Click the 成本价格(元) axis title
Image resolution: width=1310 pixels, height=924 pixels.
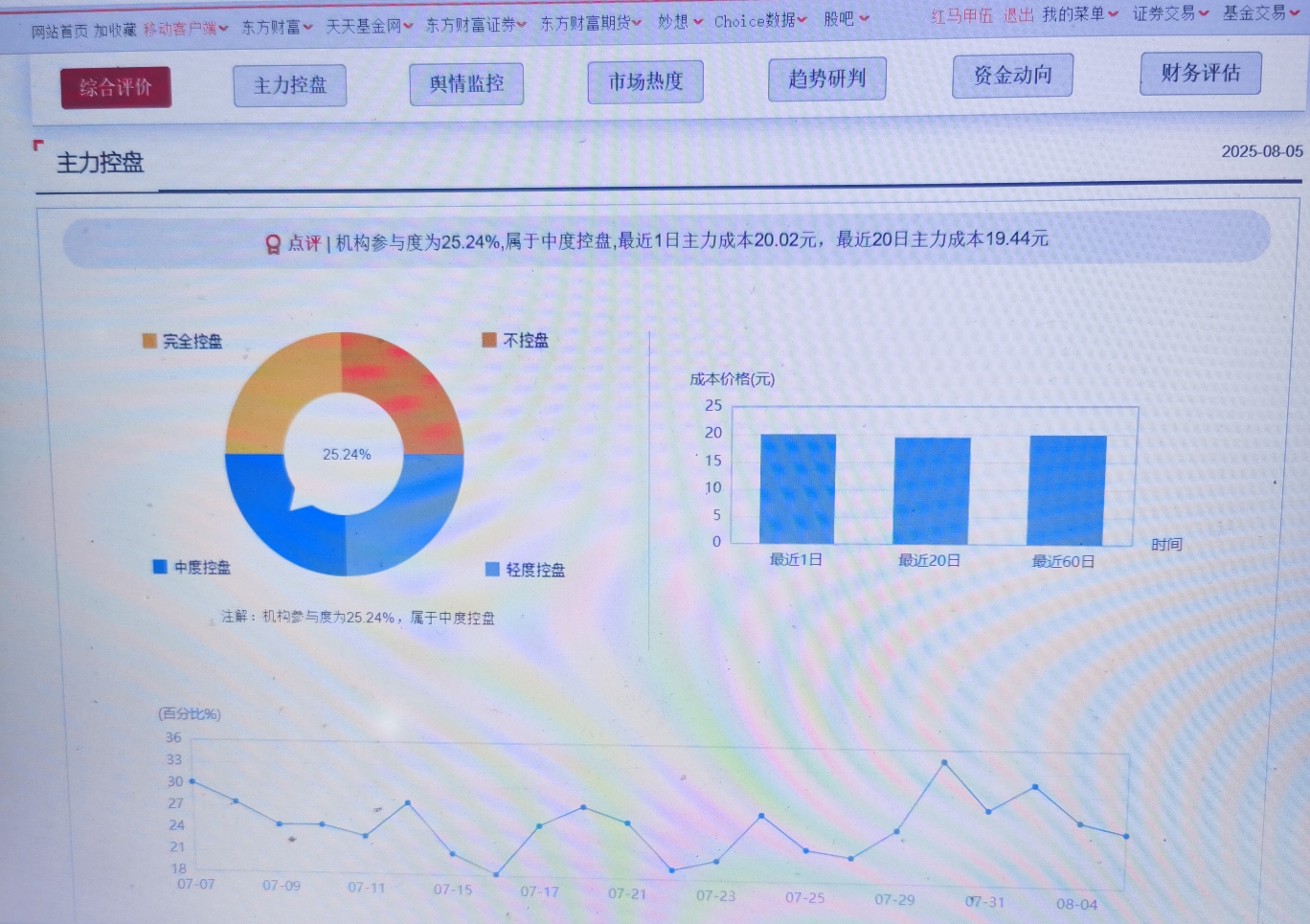[x=733, y=379]
